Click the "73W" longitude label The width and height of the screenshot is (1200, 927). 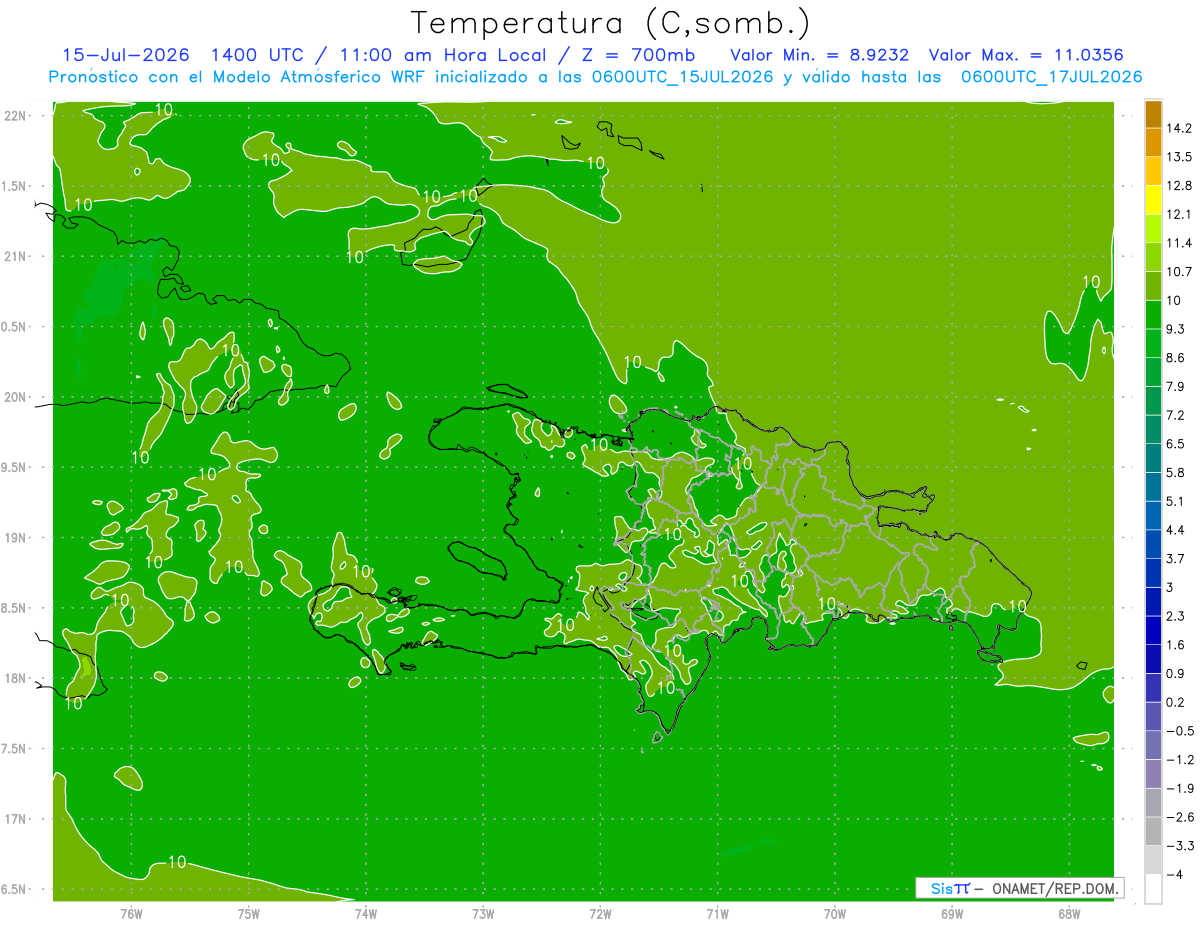483,914
